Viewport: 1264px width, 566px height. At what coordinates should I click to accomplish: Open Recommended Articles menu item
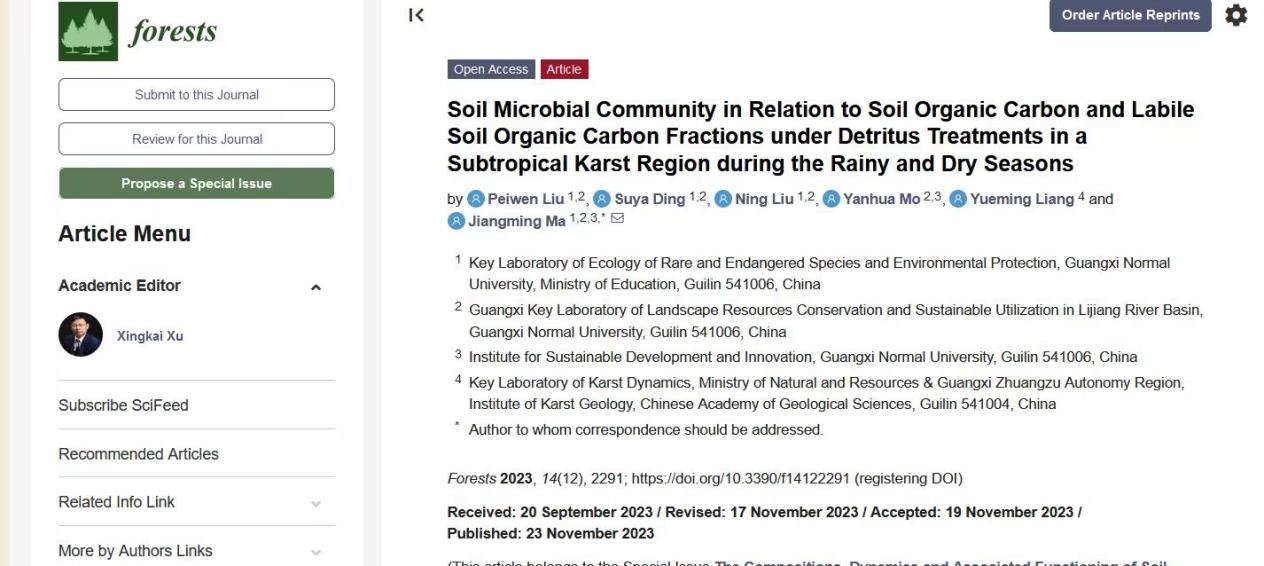point(138,454)
